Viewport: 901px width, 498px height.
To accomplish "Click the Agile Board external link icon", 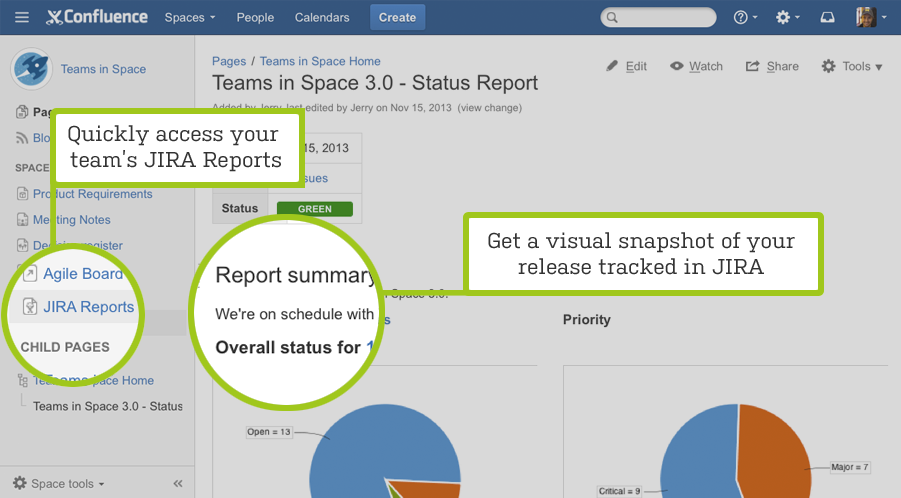I will coord(30,274).
